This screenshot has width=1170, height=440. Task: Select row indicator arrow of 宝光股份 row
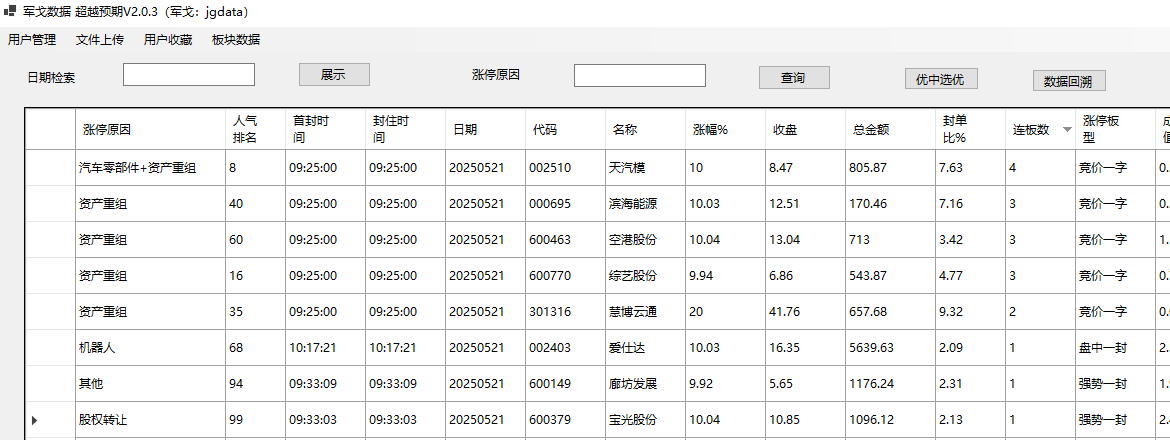click(x=34, y=421)
